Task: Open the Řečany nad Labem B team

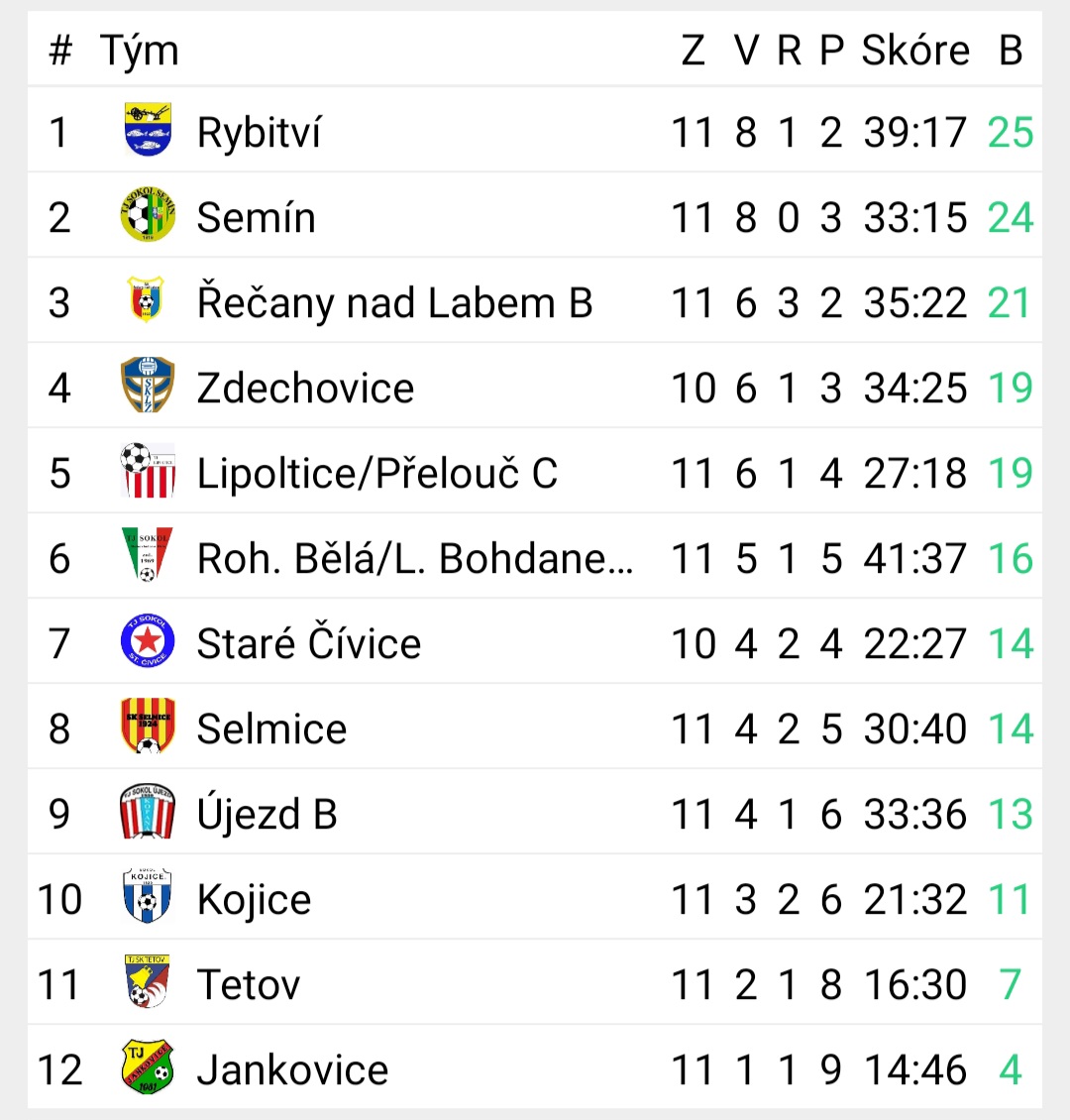Action: 394,302
